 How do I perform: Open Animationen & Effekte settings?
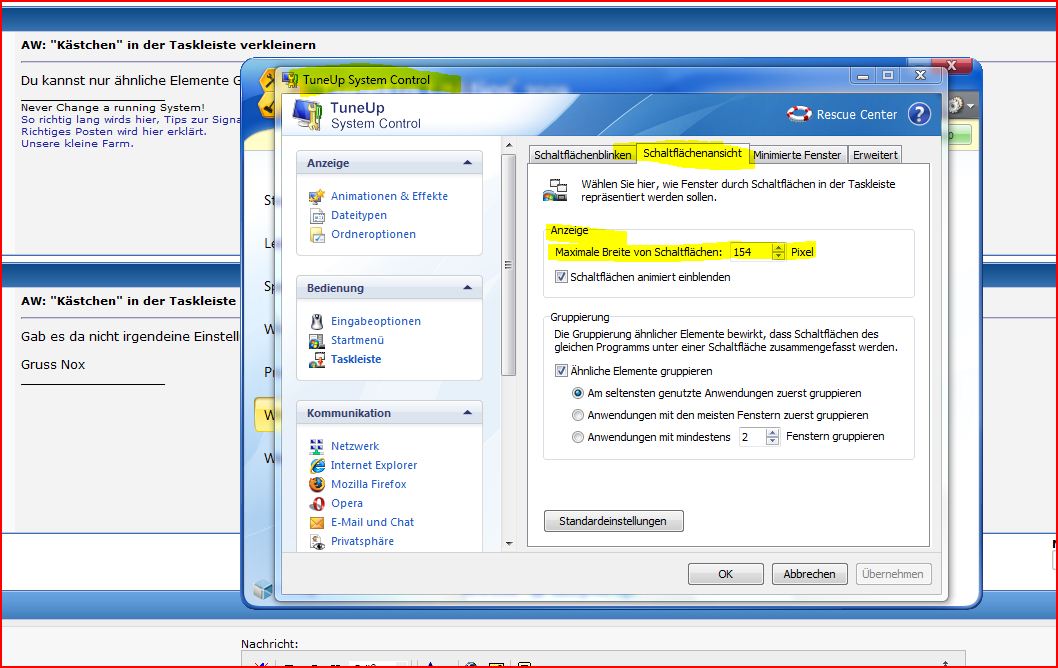(x=389, y=196)
